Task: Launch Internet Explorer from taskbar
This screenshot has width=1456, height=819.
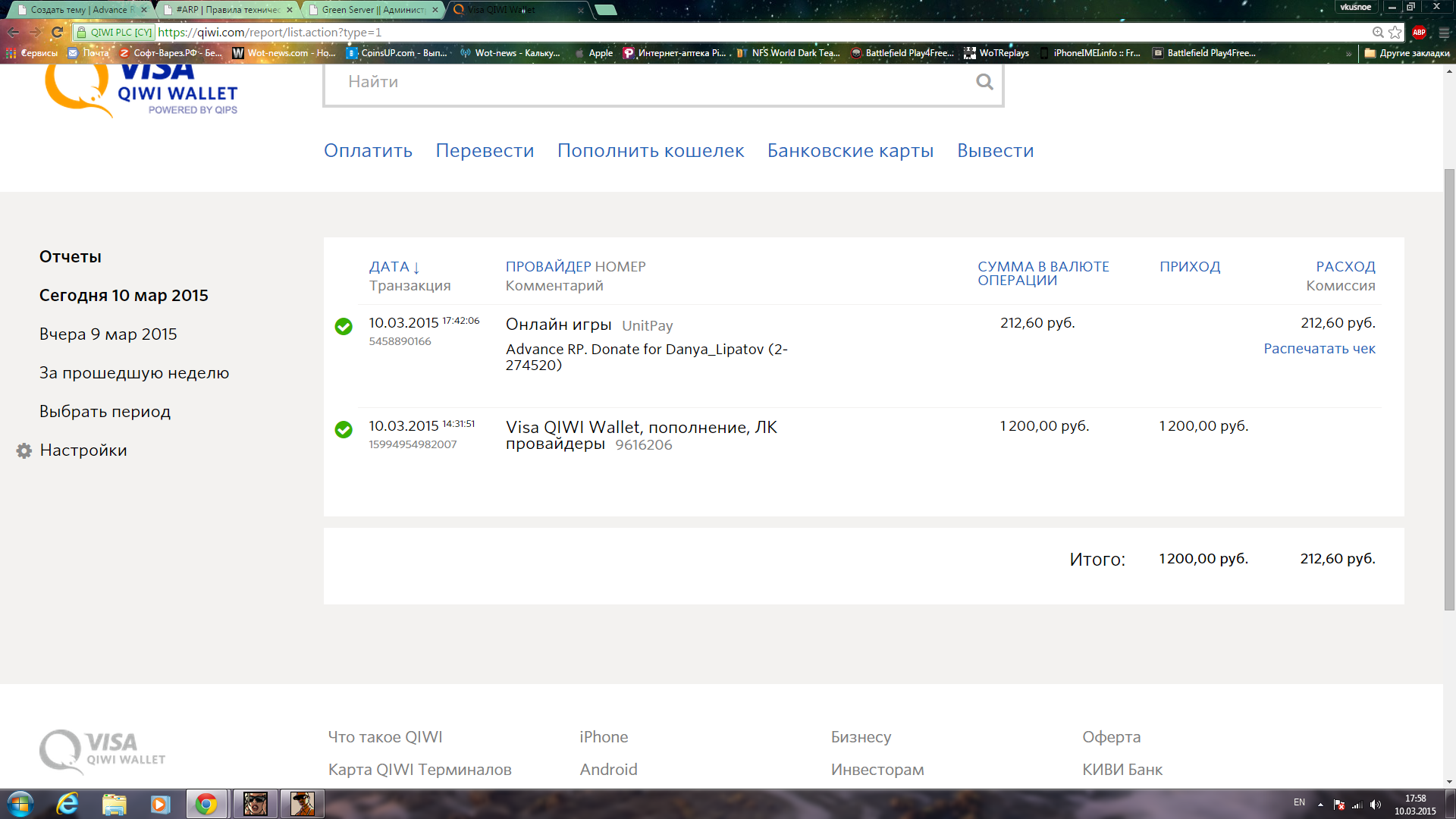Action: 67,804
